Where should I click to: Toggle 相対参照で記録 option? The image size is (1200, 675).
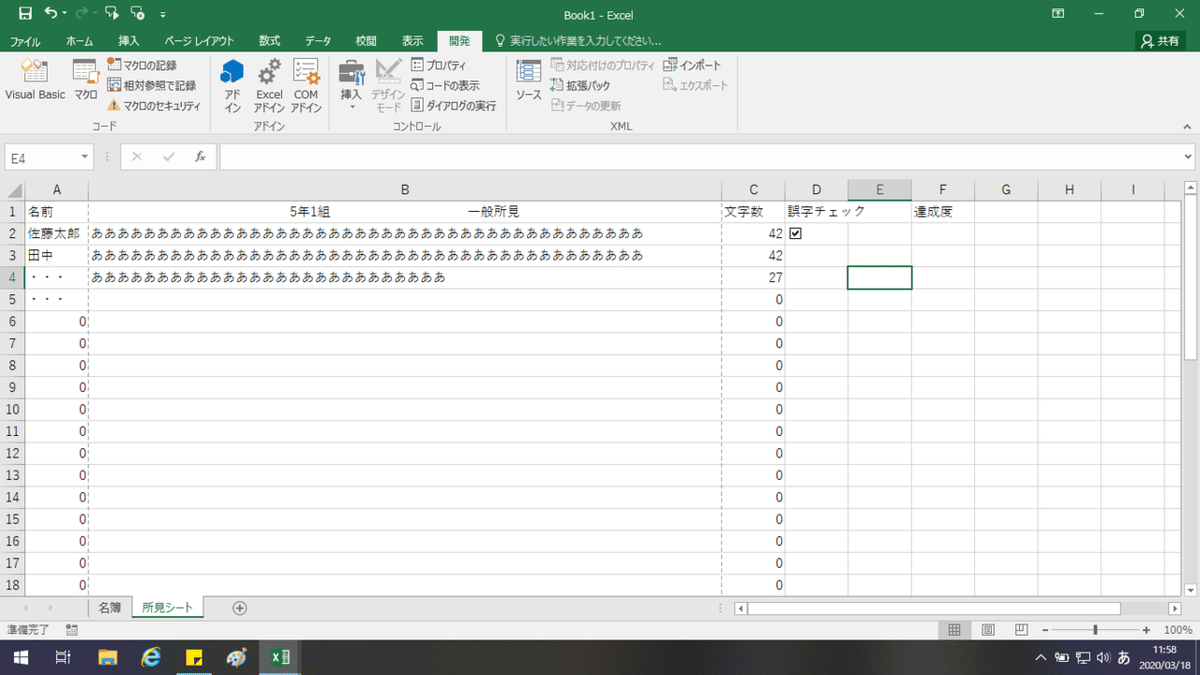(x=151, y=85)
